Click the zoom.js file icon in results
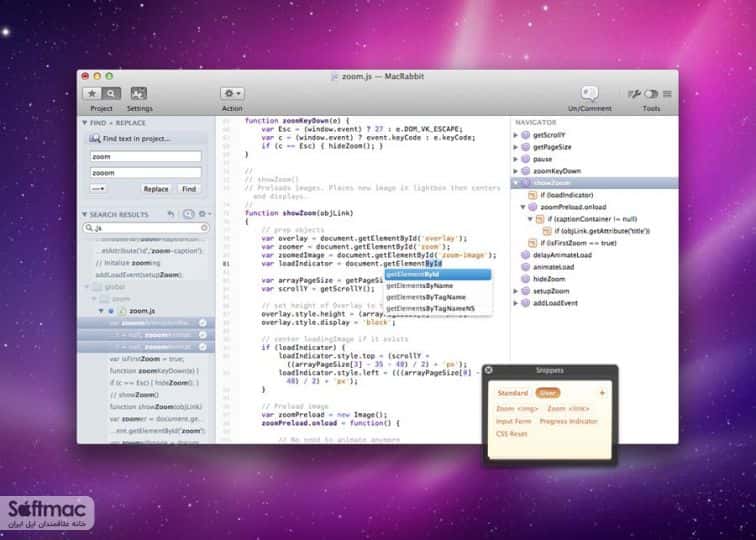 pyautogui.click(x=122, y=311)
